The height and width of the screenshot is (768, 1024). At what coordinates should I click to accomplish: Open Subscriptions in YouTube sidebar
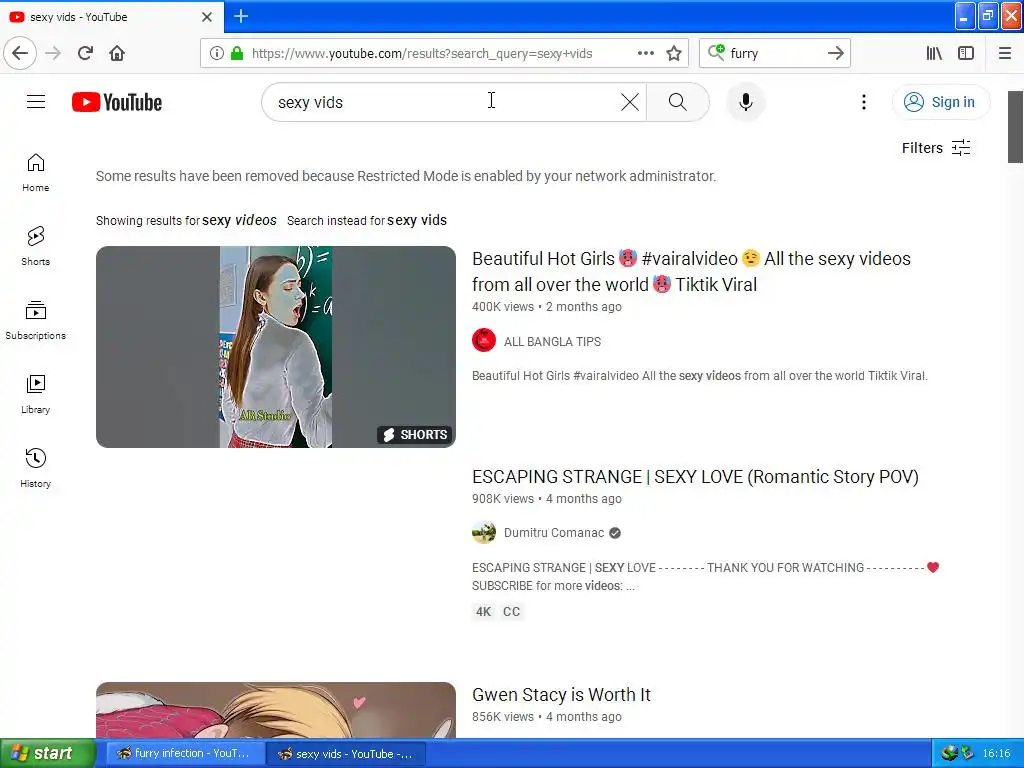pos(35,321)
